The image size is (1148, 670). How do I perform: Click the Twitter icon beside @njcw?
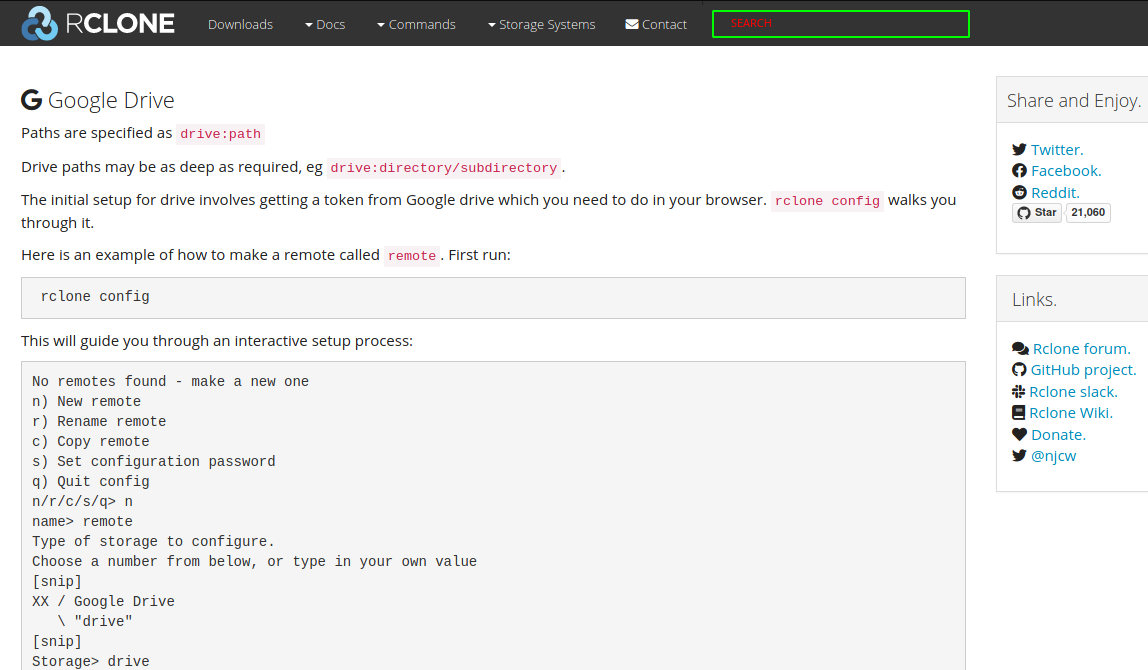click(1019, 455)
